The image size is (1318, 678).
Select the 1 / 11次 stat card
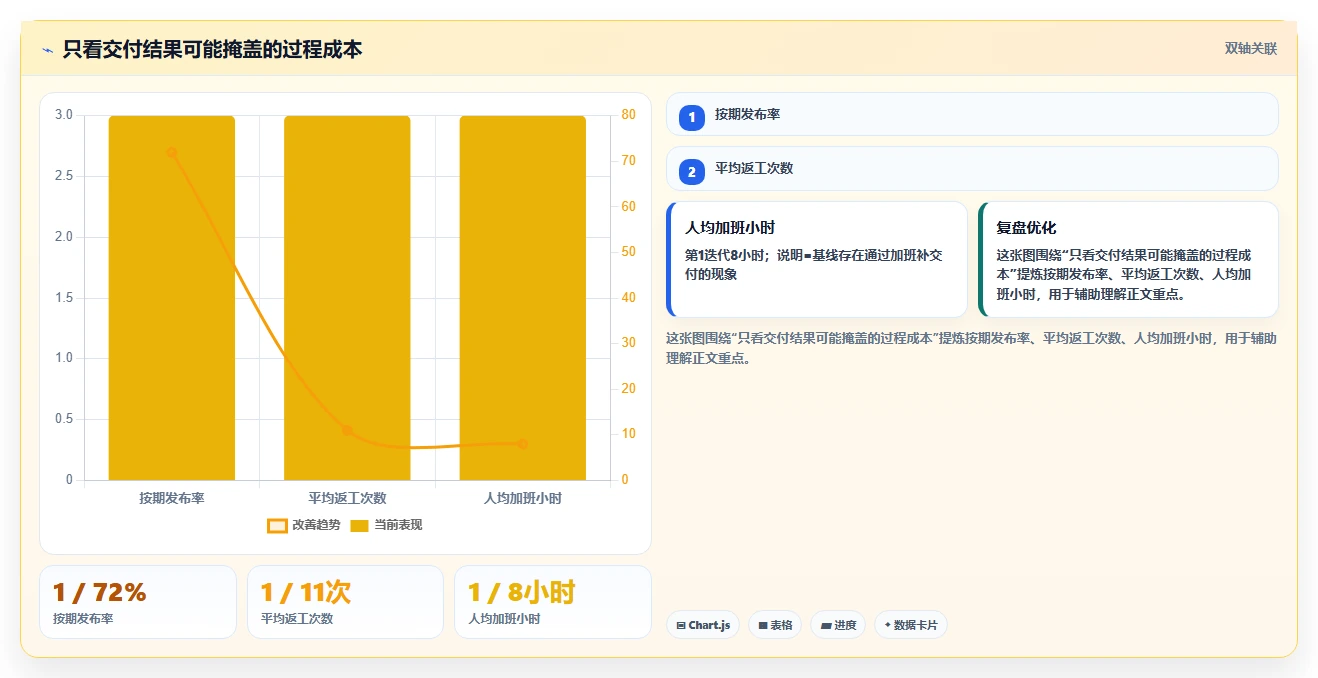pyautogui.click(x=345, y=602)
